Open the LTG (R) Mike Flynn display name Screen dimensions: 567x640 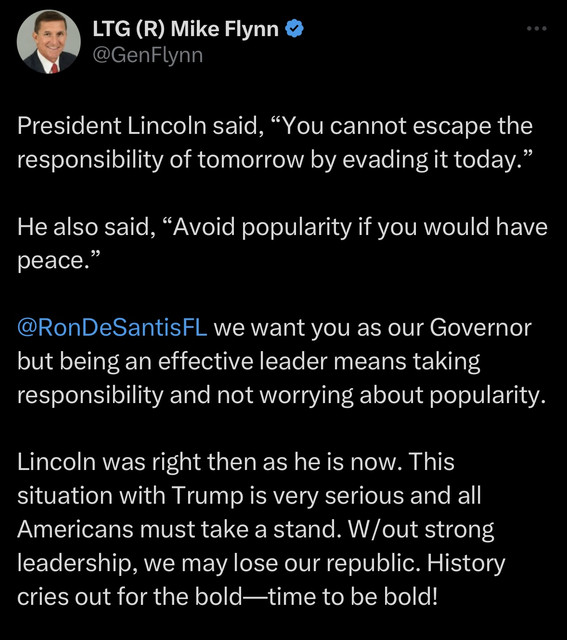pos(185,29)
